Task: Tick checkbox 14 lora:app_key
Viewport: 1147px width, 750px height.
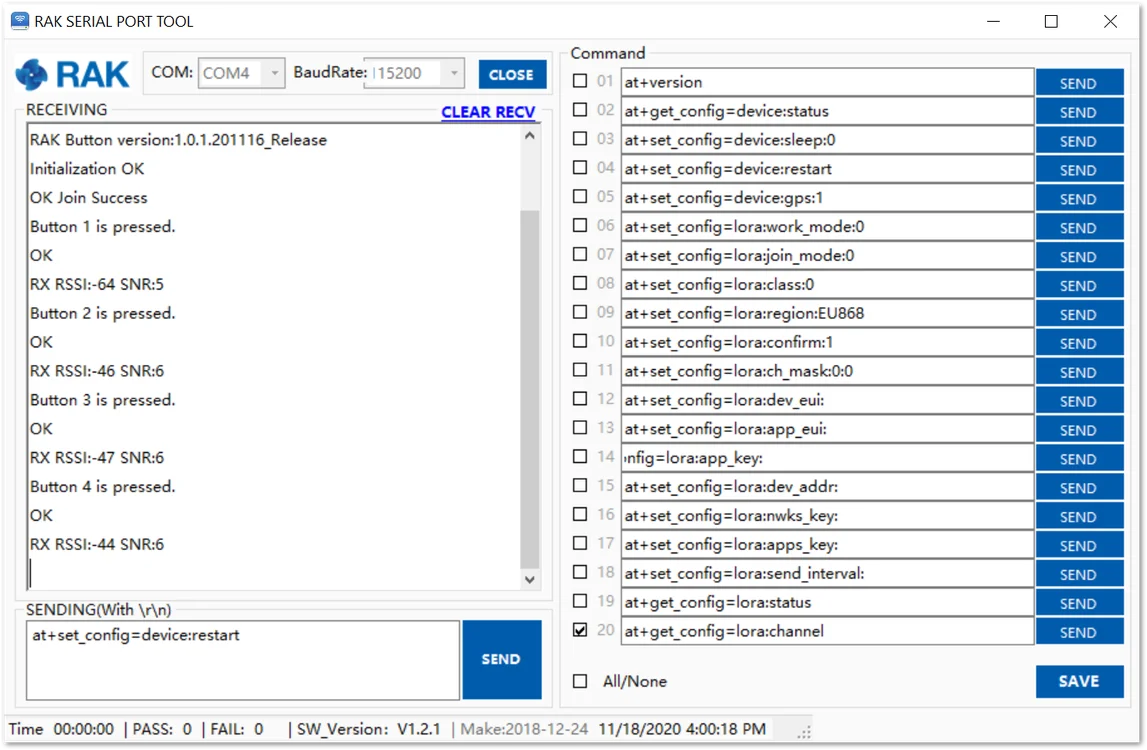Action: tap(580, 457)
